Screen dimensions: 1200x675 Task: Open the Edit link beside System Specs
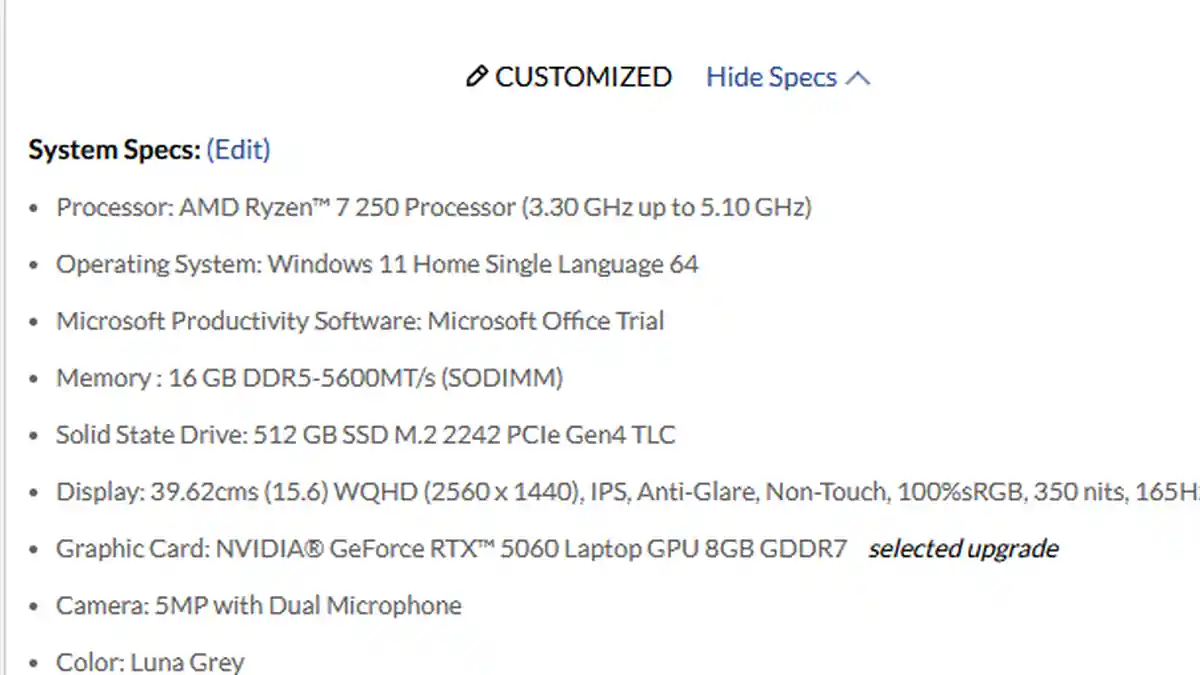pos(238,150)
